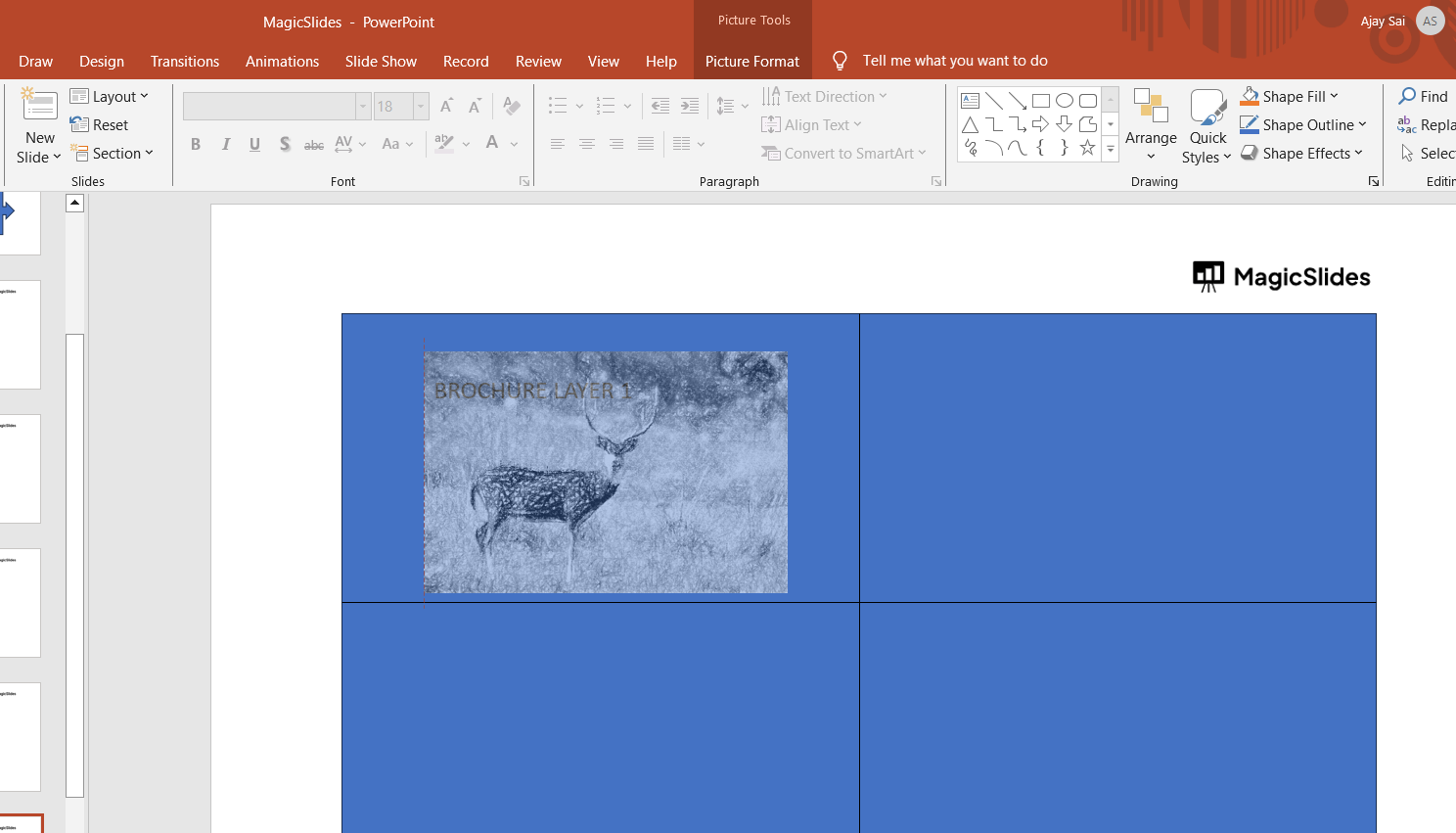Open Quick Styles gallery
This screenshot has width=1456, height=833.
[x=1206, y=125]
